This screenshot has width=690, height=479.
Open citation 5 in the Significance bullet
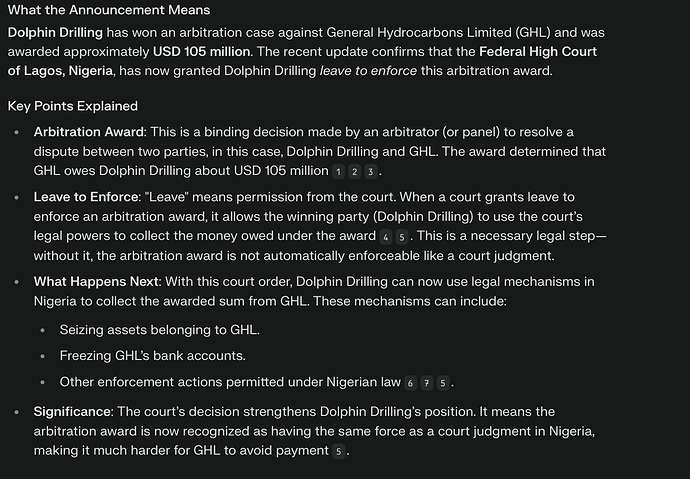(x=338, y=451)
